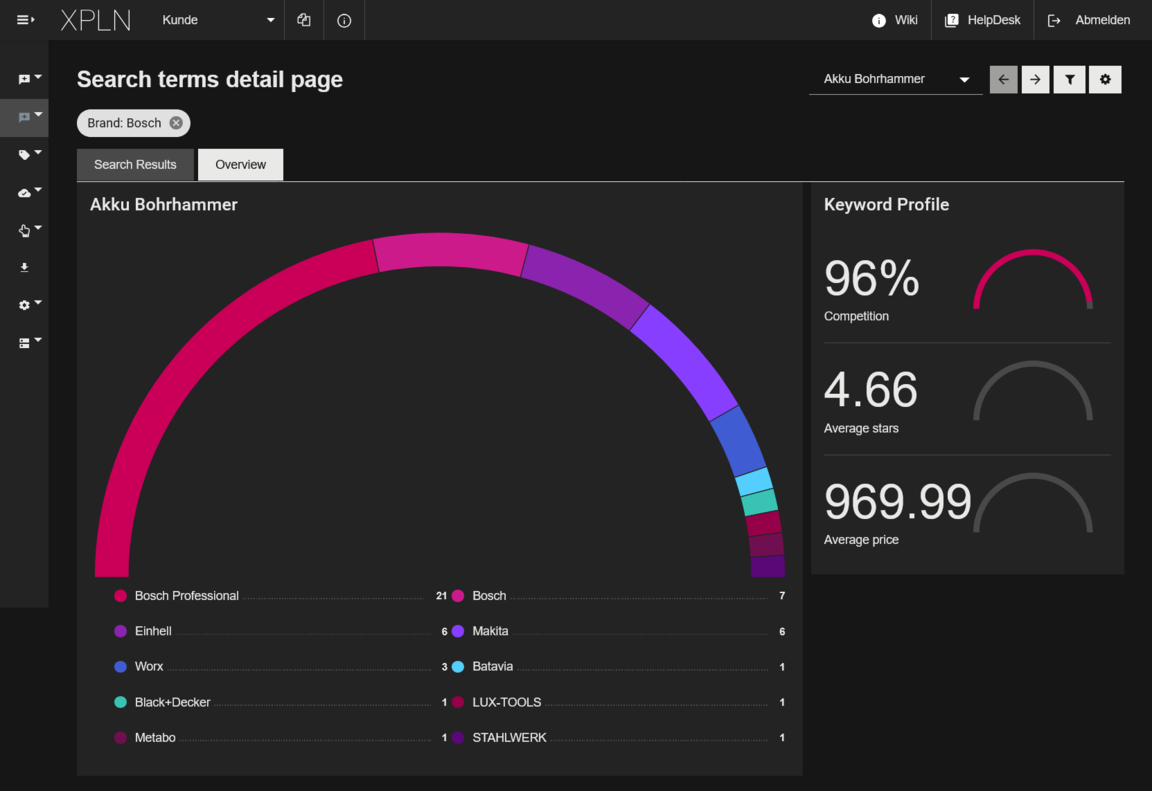Click the 969.99 average price value
1152x791 pixels.
tap(898, 501)
